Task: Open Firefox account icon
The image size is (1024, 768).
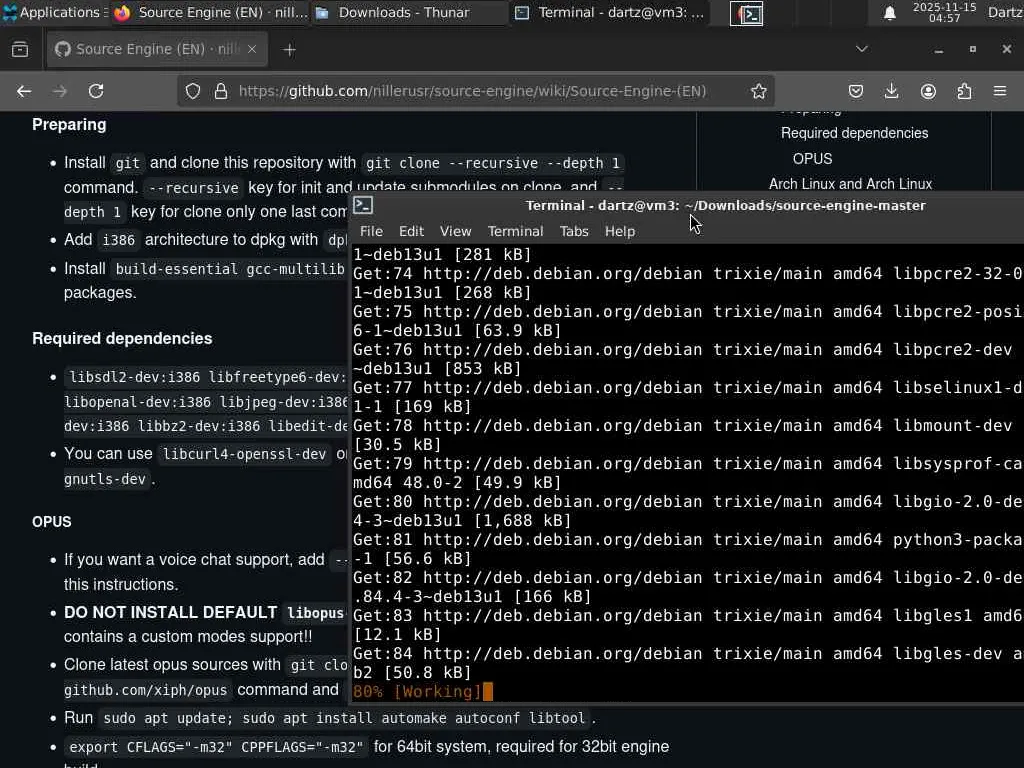Action: tap(928, 91)
